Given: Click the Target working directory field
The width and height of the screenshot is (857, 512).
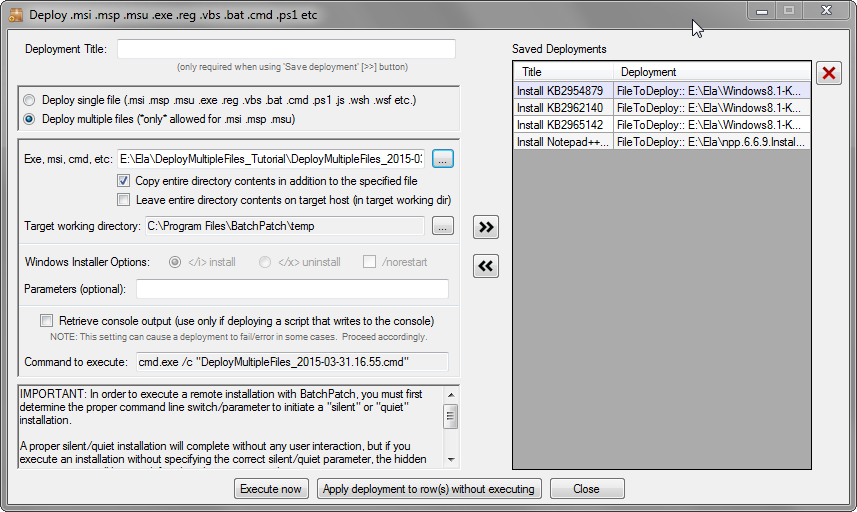Looking at the screenshot, I should (285, 226).
